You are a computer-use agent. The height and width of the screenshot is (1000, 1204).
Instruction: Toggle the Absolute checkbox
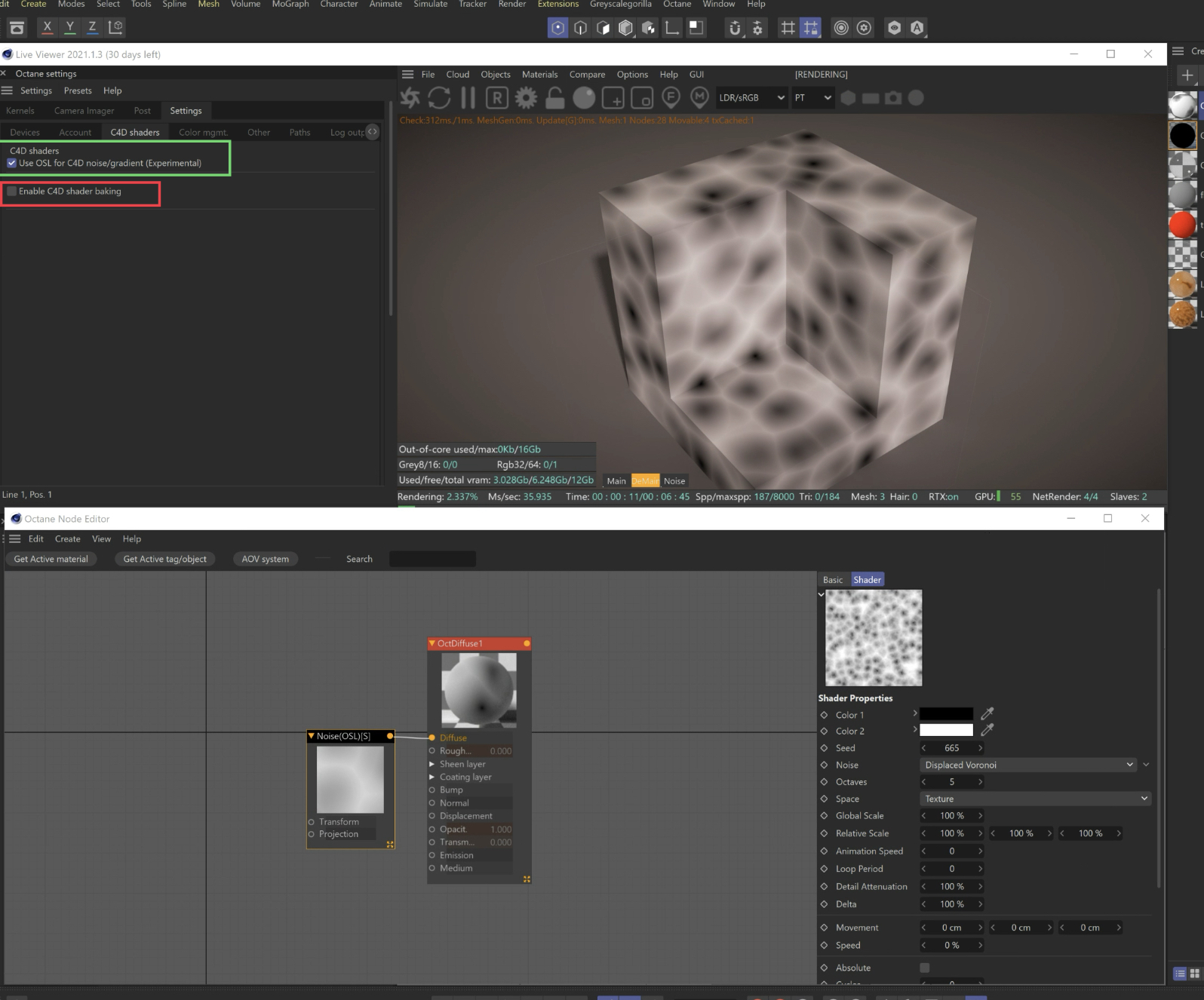tap(925, 968)
